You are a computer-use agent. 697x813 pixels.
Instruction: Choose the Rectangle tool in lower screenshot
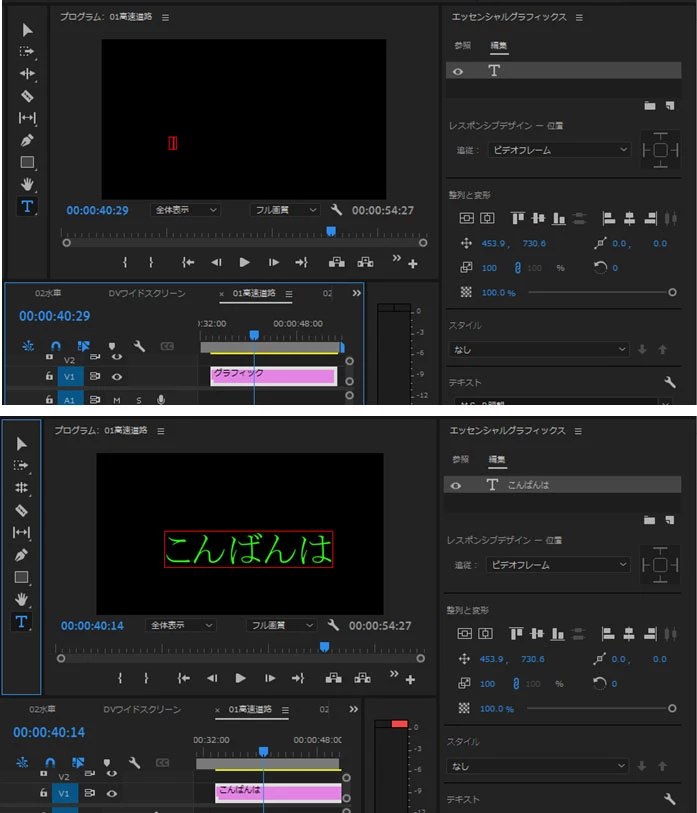tap(21, 577)
